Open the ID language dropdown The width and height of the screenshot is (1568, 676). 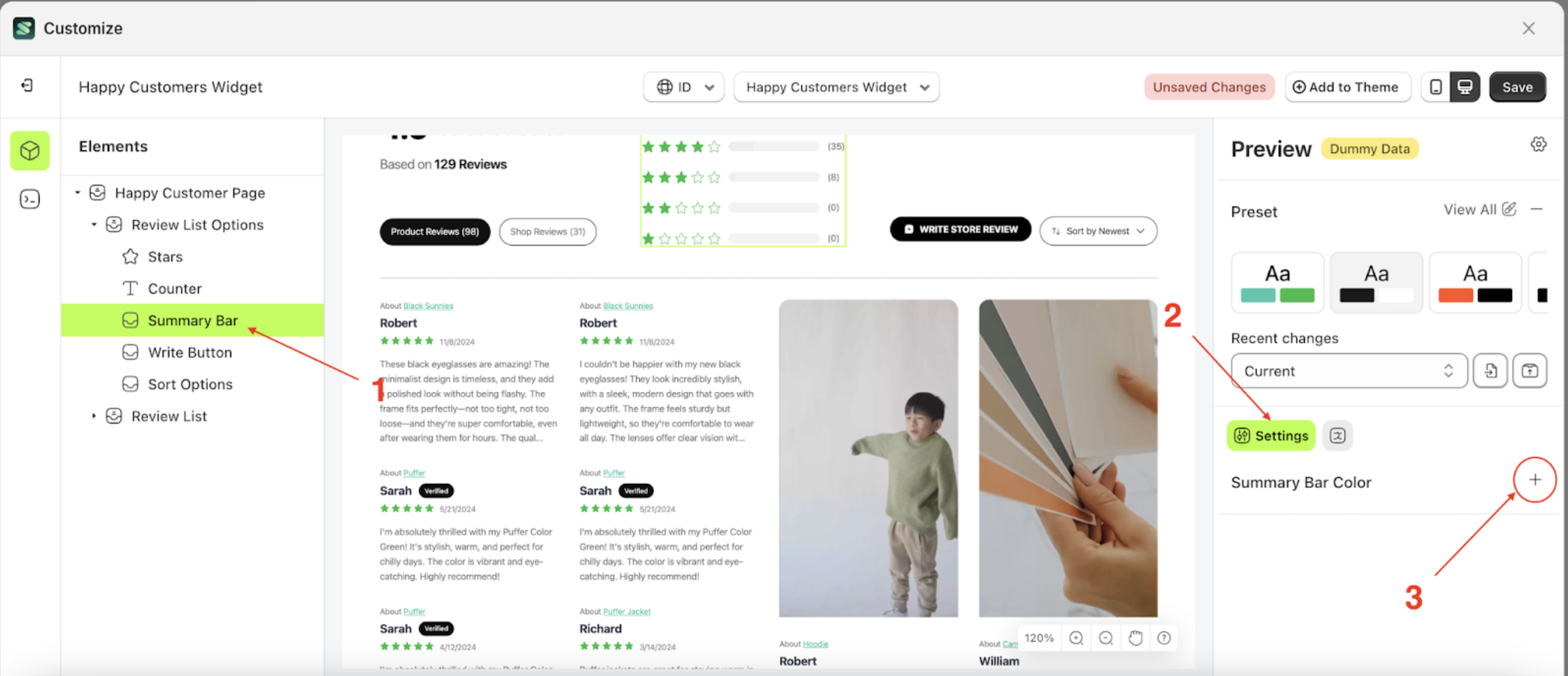pyautogui.click(x=684, y=87)
